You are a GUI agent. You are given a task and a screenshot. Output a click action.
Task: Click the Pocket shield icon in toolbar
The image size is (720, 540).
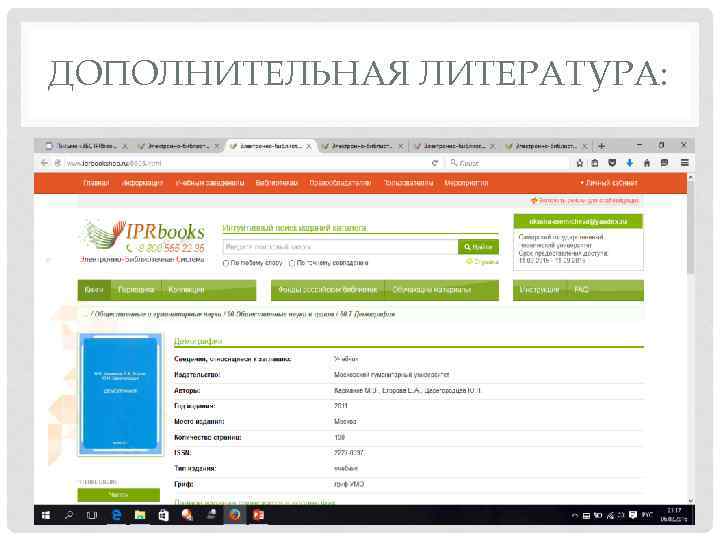click(x=612, y=163)
